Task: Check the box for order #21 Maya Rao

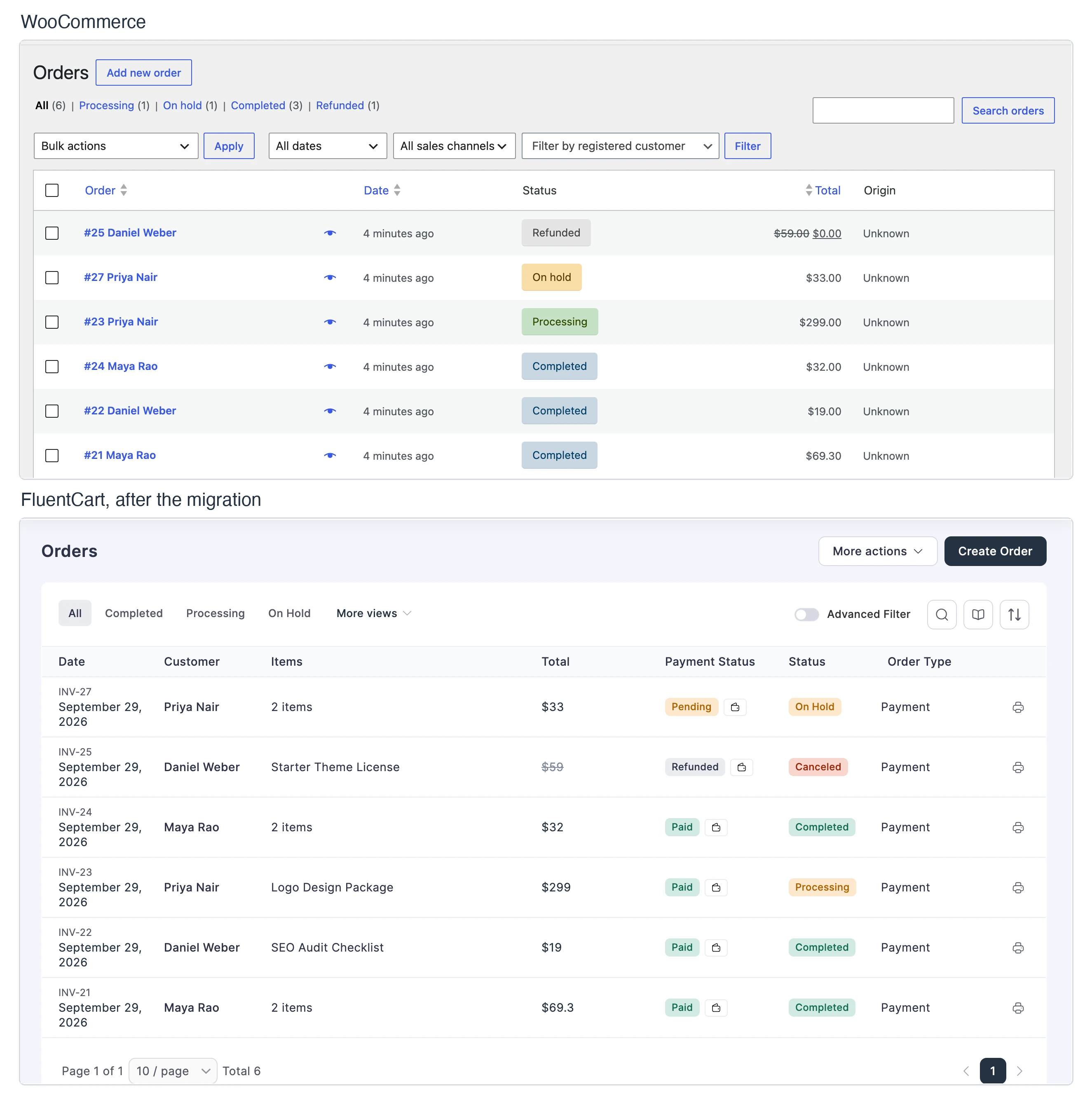Action: pos(52,456)
